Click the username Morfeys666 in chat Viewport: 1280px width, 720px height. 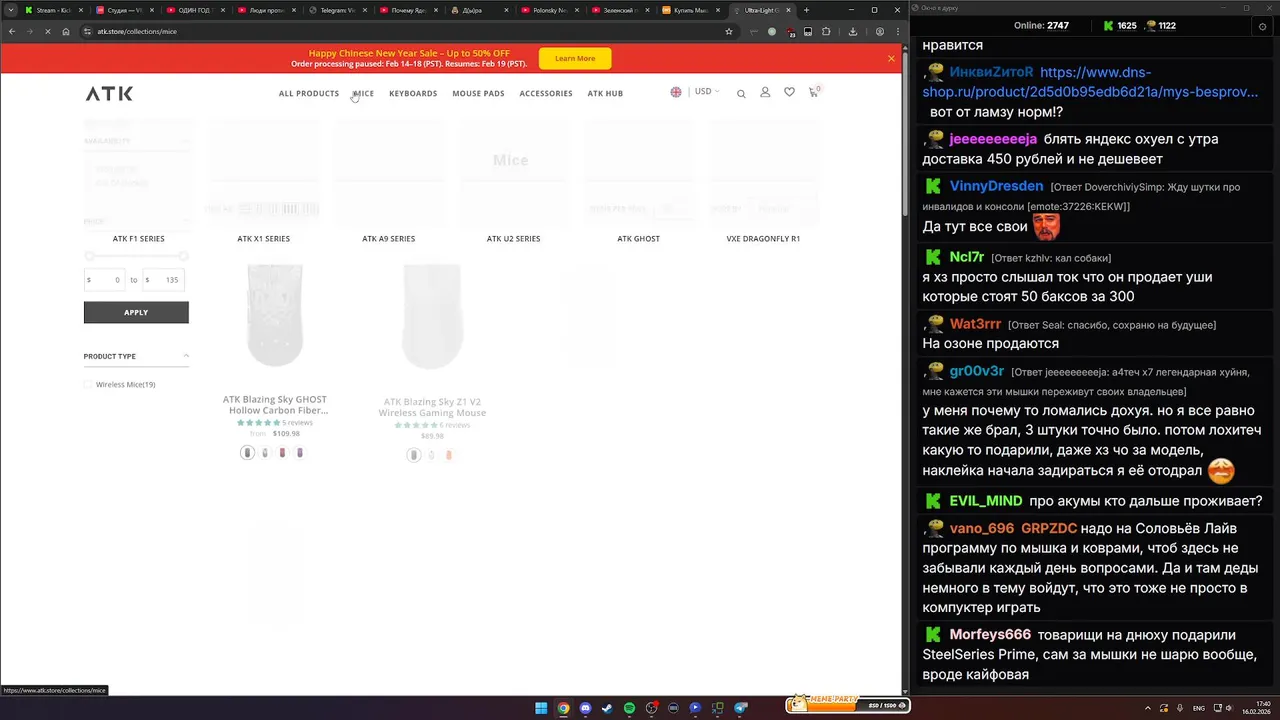[990, 635]
